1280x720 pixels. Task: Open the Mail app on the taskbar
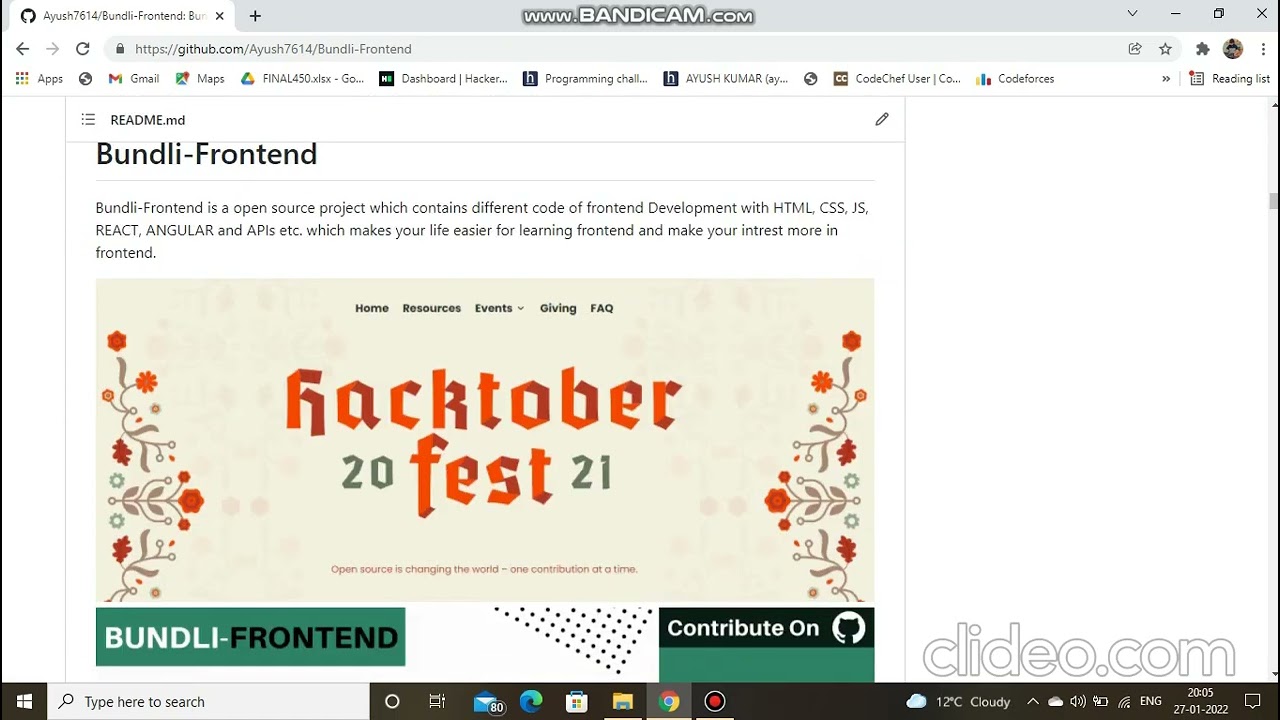487,702
